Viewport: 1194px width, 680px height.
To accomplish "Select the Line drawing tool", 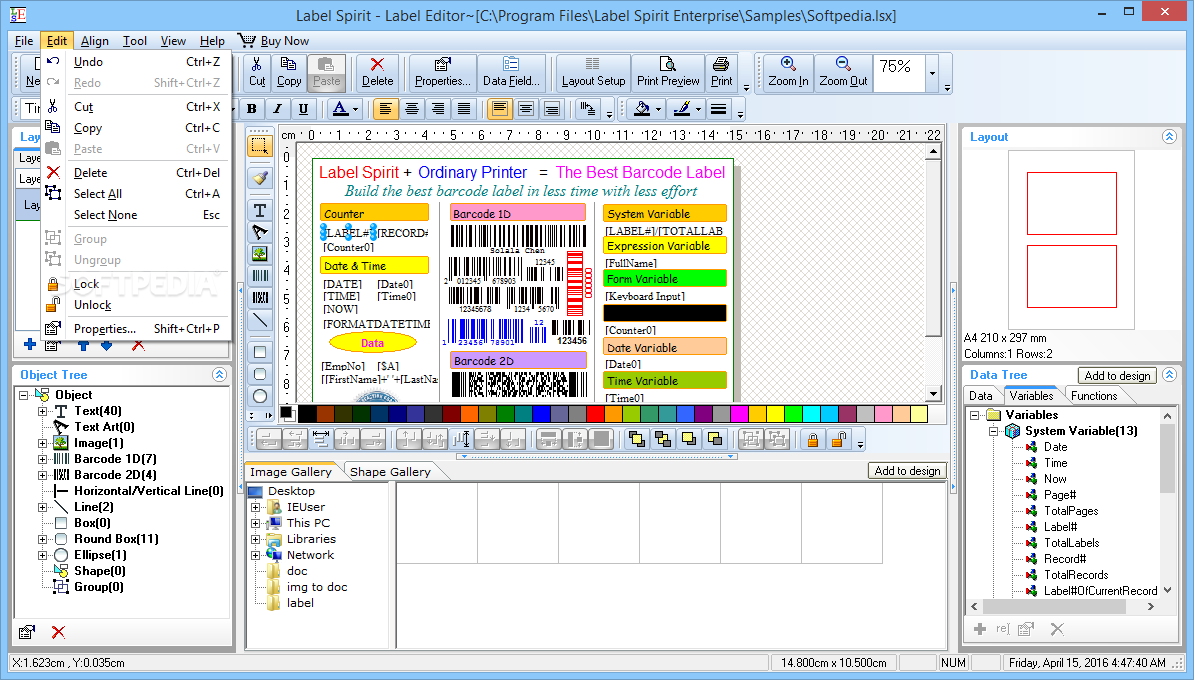I will pos(260,320).
